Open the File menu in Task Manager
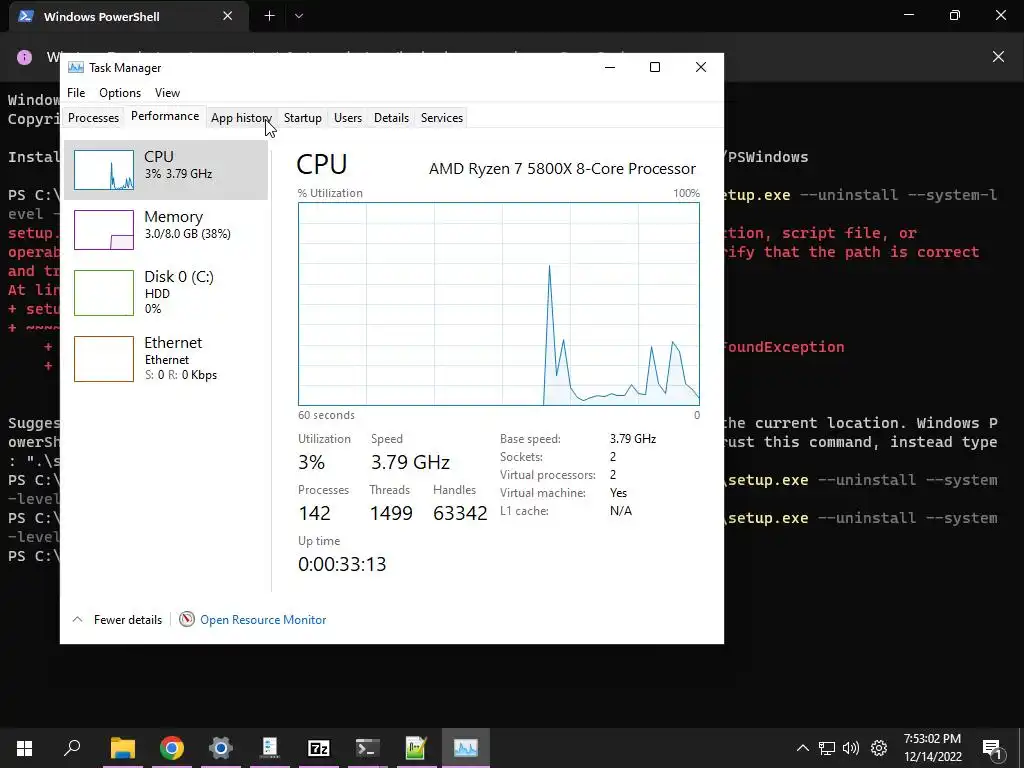1024x768 pixels. [x=76, y=93]
